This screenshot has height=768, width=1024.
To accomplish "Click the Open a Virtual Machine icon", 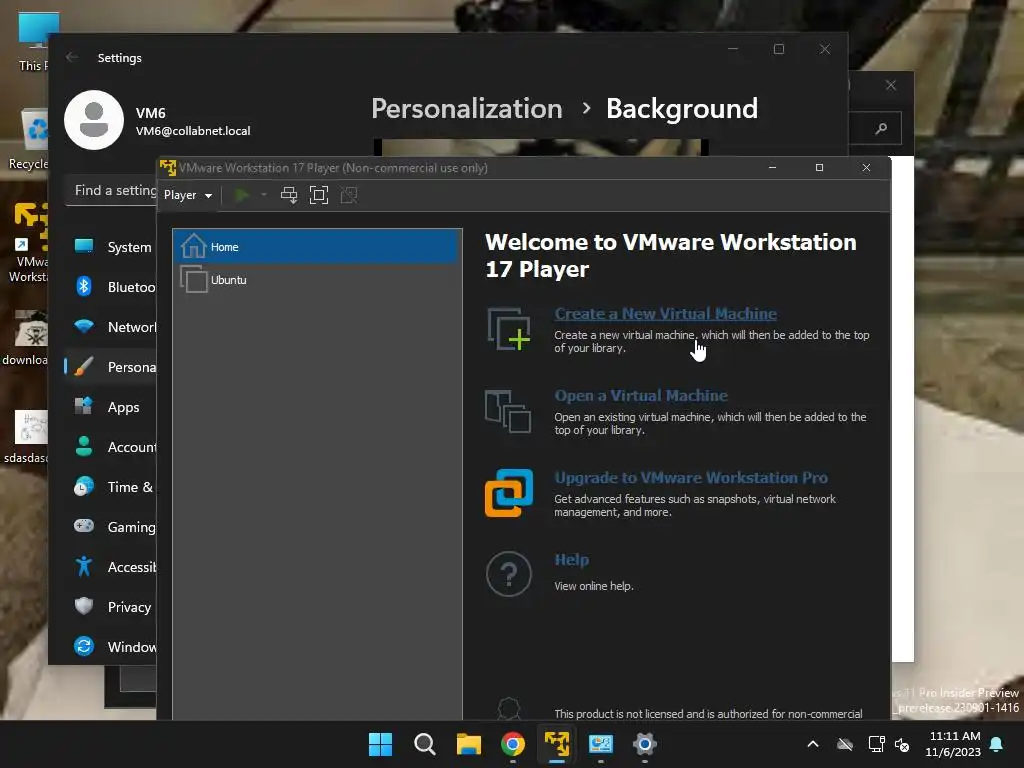I will [508, 411].
